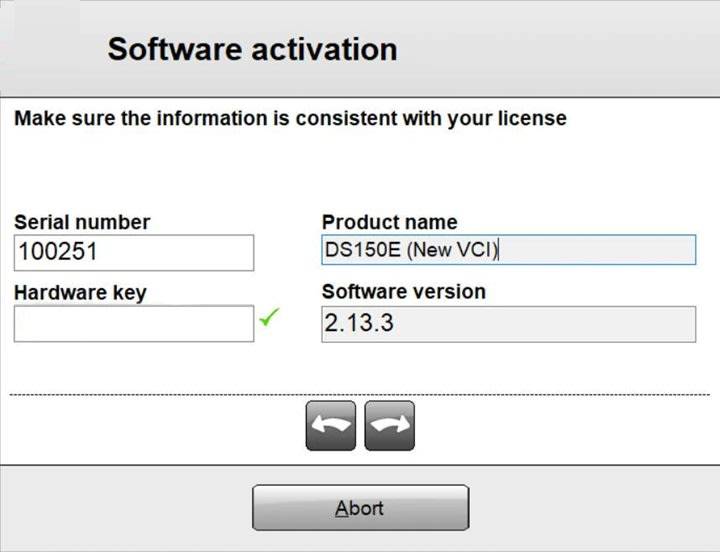This screenshot has height=552, width=720.
Task: Click the license consistency instruction text
Action: (290, 119)
